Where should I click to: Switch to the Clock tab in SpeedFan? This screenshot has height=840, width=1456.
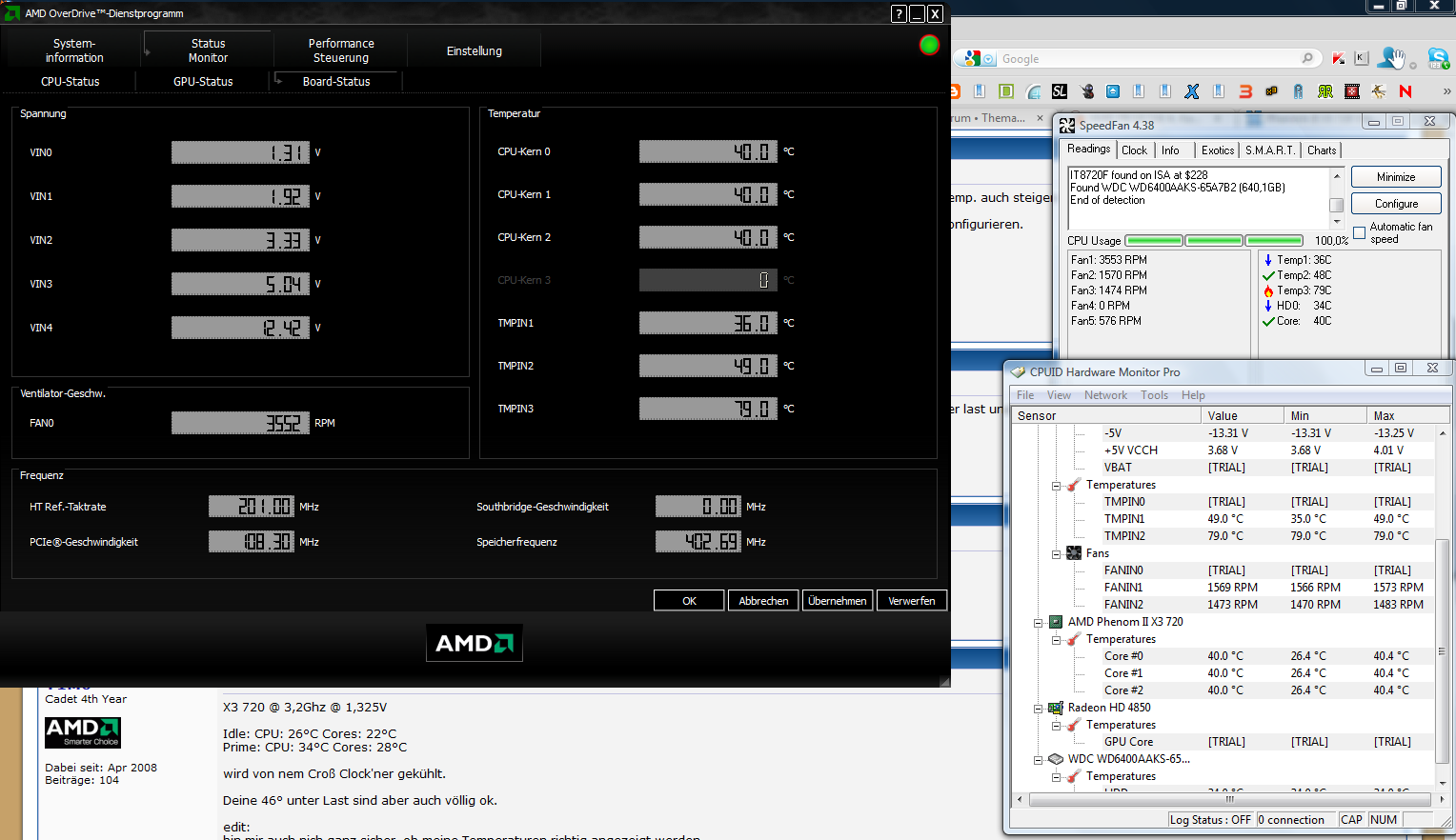click(x=1134, y=150)
